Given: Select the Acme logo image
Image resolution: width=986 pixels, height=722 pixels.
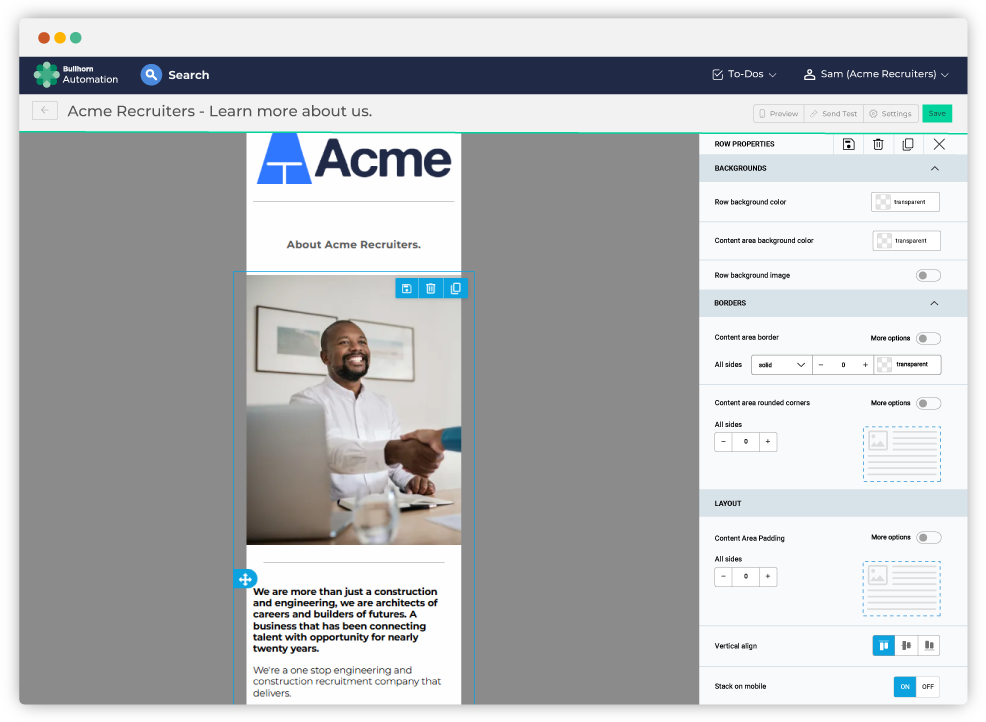Looking at the screenshot, I should (x=353, y=159).
